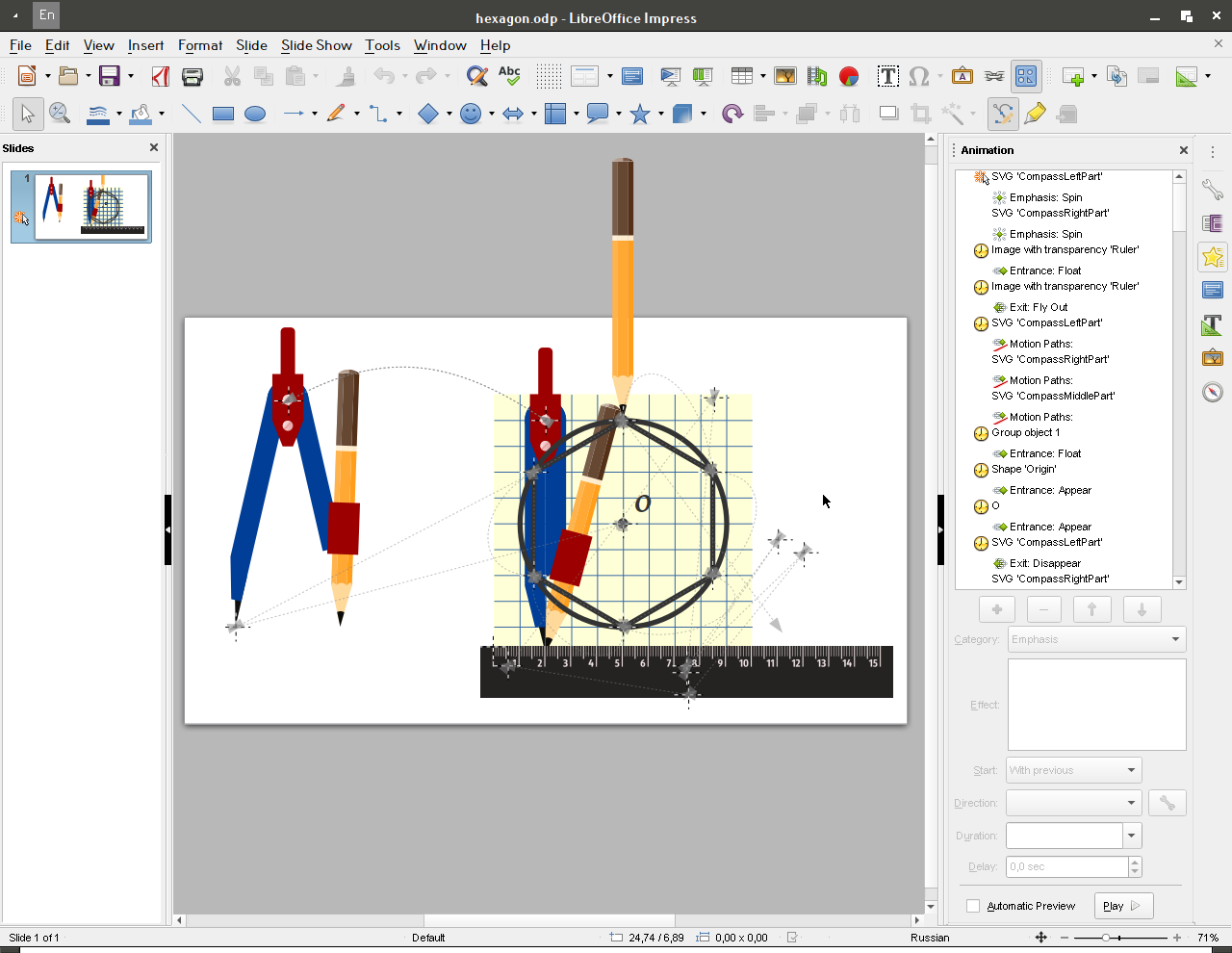
Task: Move the animation effect up
Action: (x=1092, y=609)
